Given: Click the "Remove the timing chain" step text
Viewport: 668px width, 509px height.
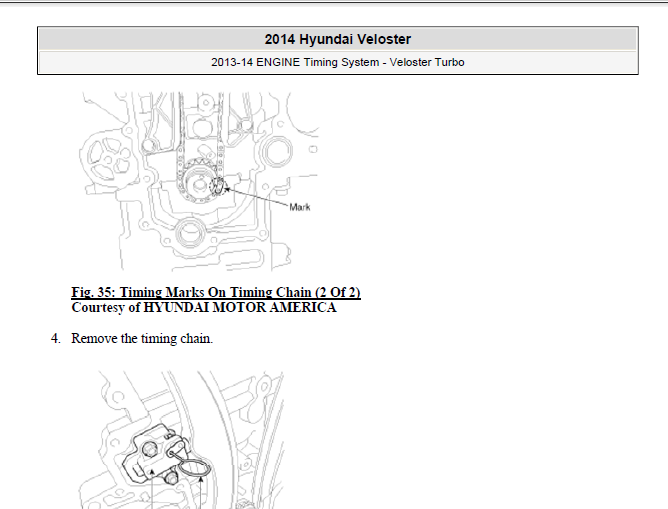Looking at the screenshot, I should click(x=141, y=338).
